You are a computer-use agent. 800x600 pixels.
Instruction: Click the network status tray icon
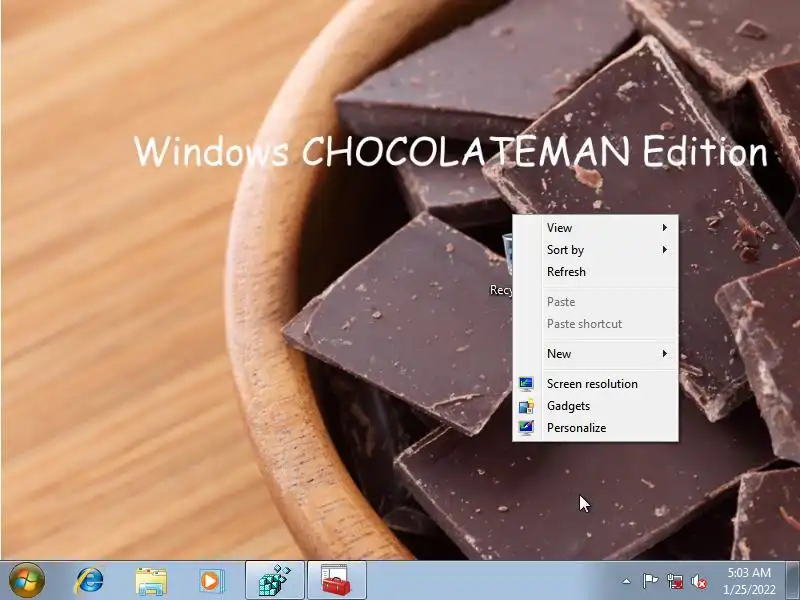(x=674, y=581)
